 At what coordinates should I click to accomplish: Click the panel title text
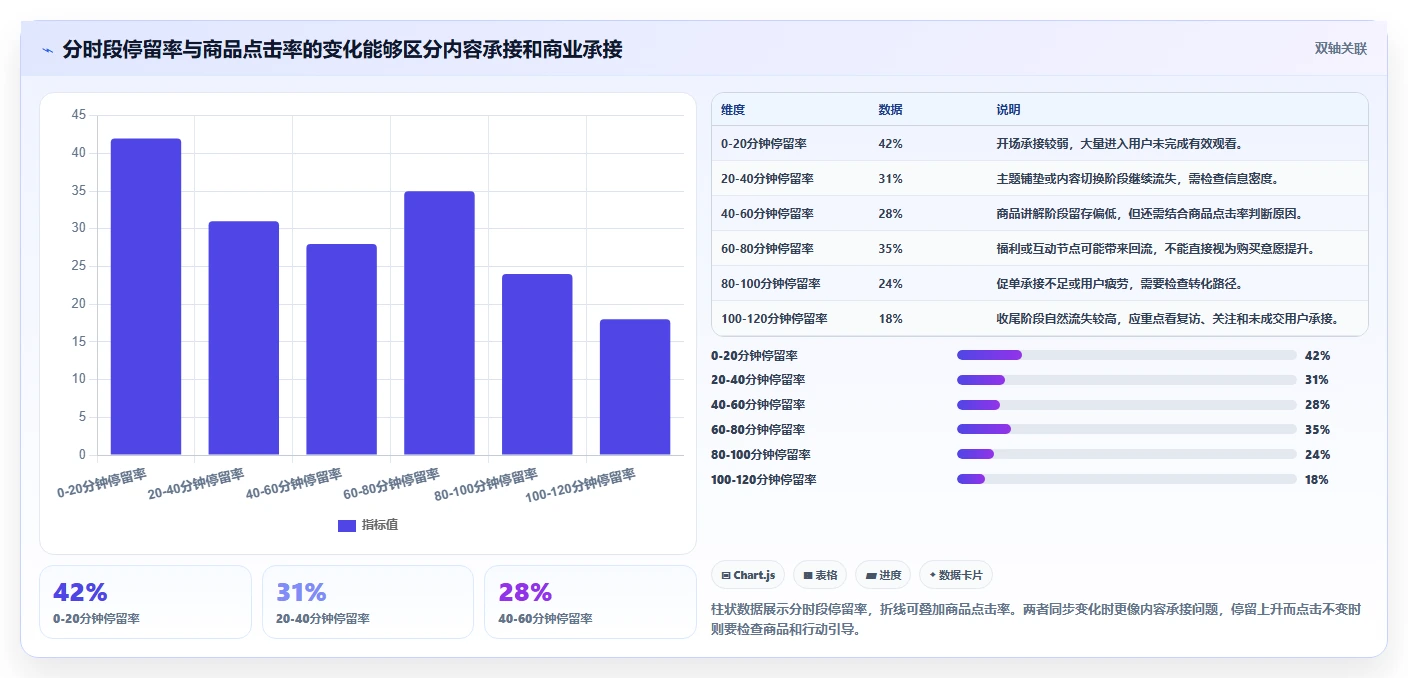click(342, 49)
